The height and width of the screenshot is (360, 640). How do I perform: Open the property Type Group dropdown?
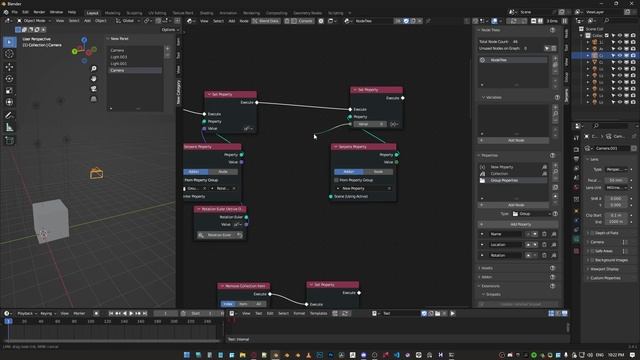(x=531, y=214)
